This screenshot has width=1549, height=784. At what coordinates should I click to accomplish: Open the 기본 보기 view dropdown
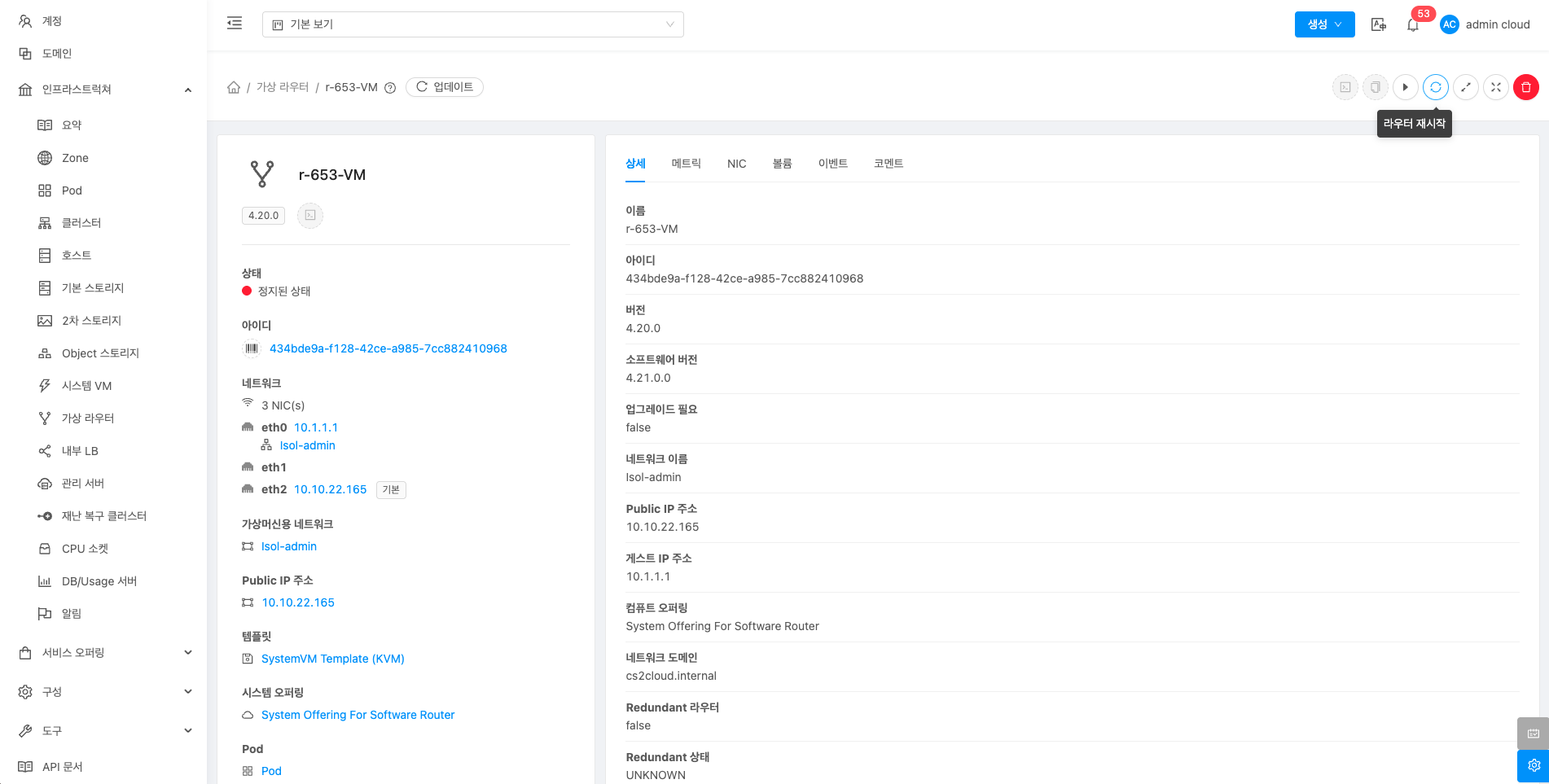click(x=472, y=24)
